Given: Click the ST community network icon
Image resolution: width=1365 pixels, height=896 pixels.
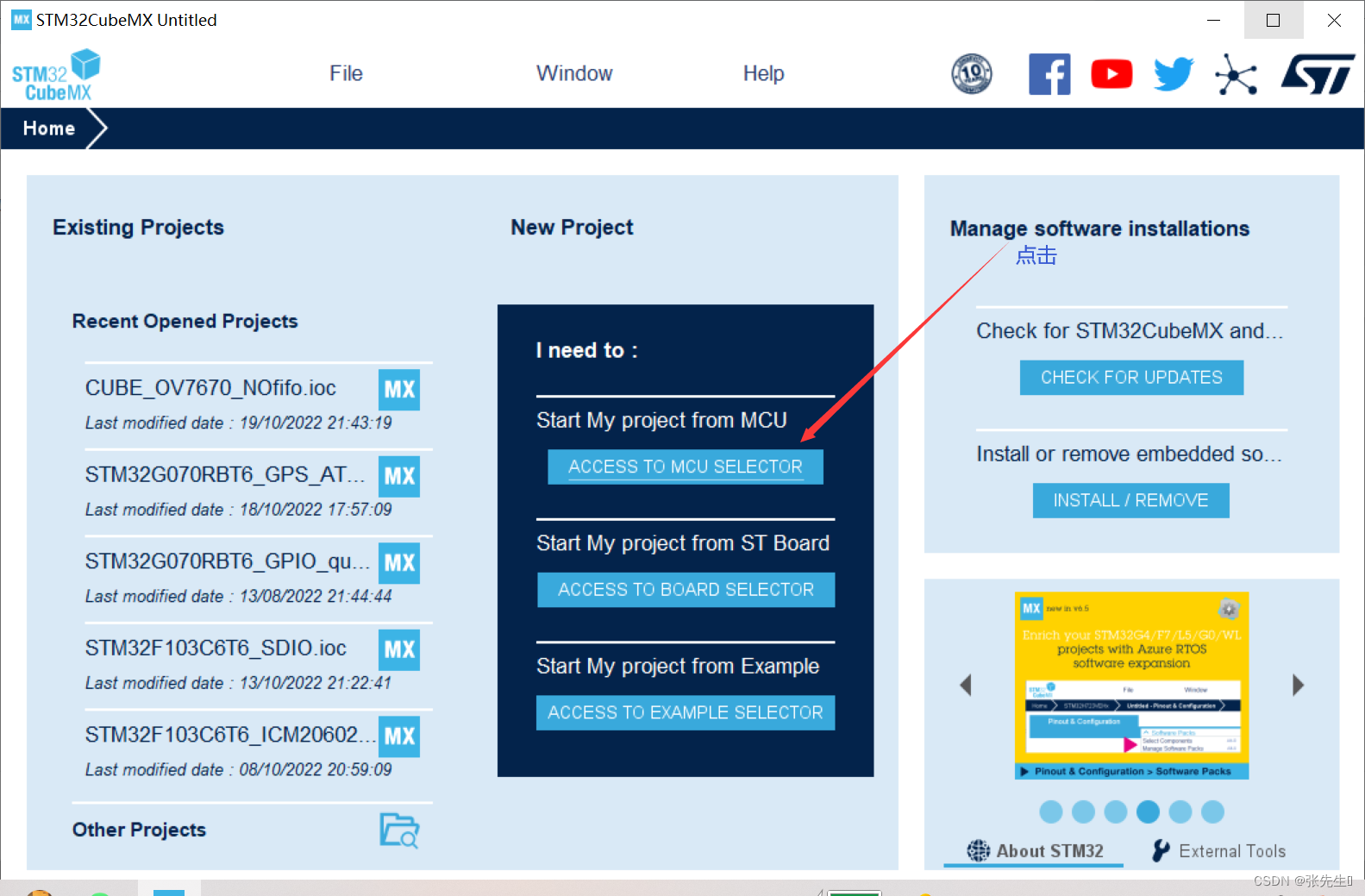Looking at the screenshot, I should pyautogui.click(x=1236, y=74).
